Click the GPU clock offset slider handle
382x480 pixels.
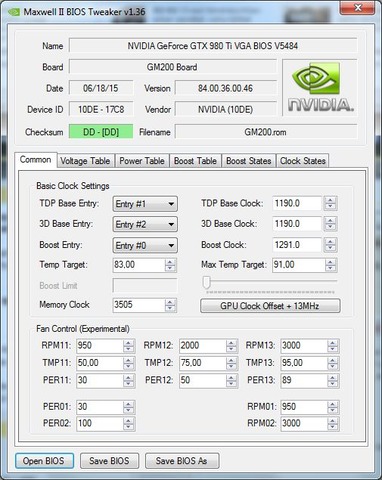tap(207, 282)
